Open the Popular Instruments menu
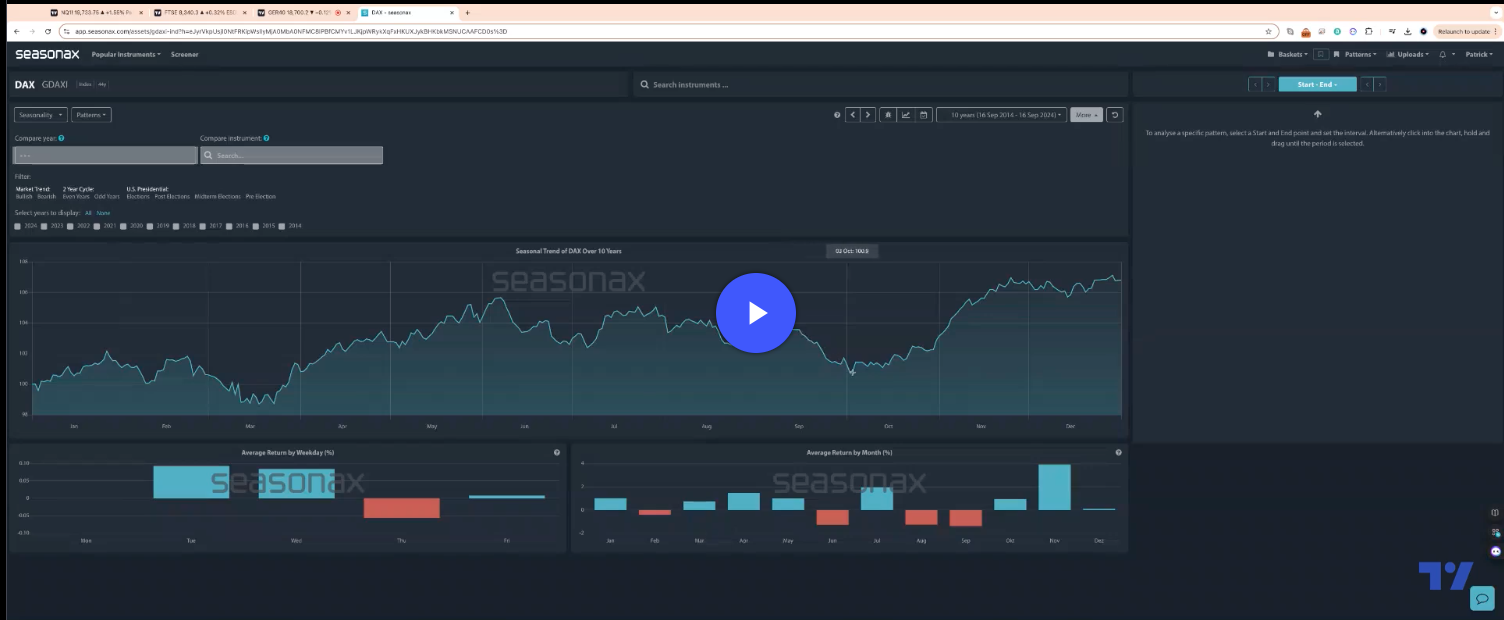 click(126, 54)
